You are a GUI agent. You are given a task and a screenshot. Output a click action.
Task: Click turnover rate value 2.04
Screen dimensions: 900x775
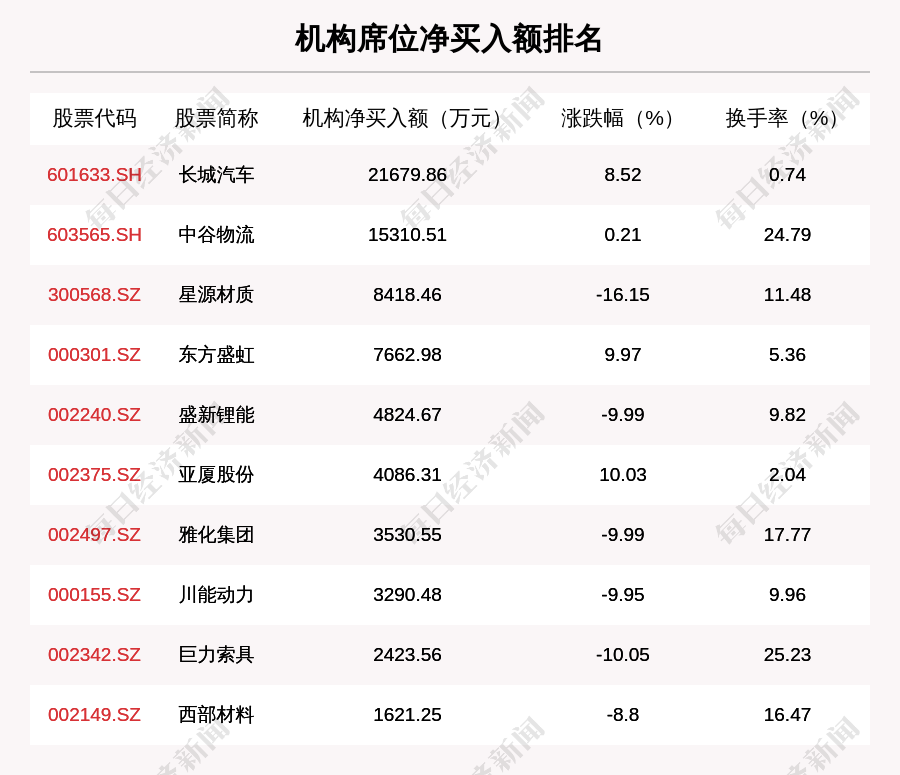(788, 475)
